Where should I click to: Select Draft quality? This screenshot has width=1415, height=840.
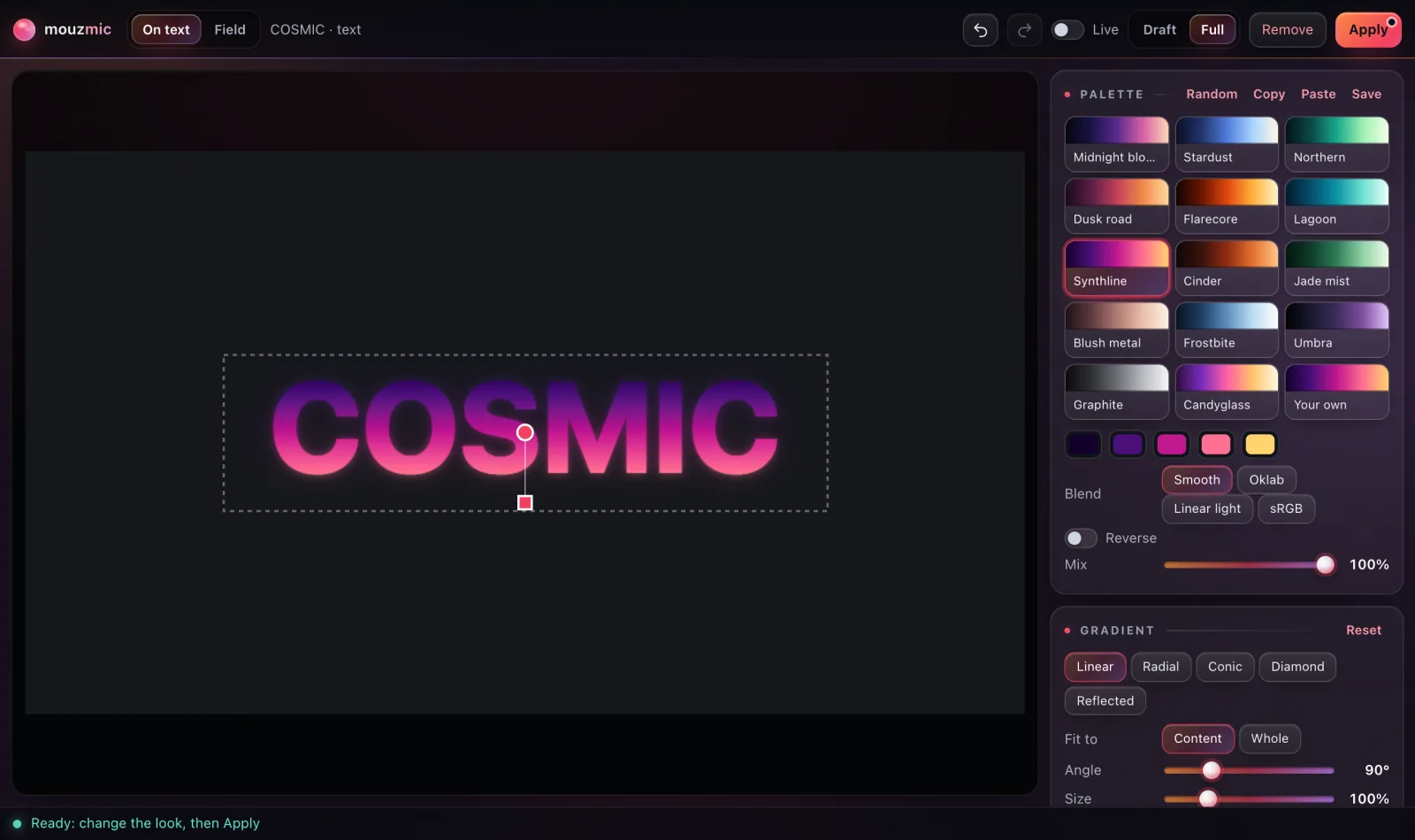pyautogui.click(x=1159, y=30)
